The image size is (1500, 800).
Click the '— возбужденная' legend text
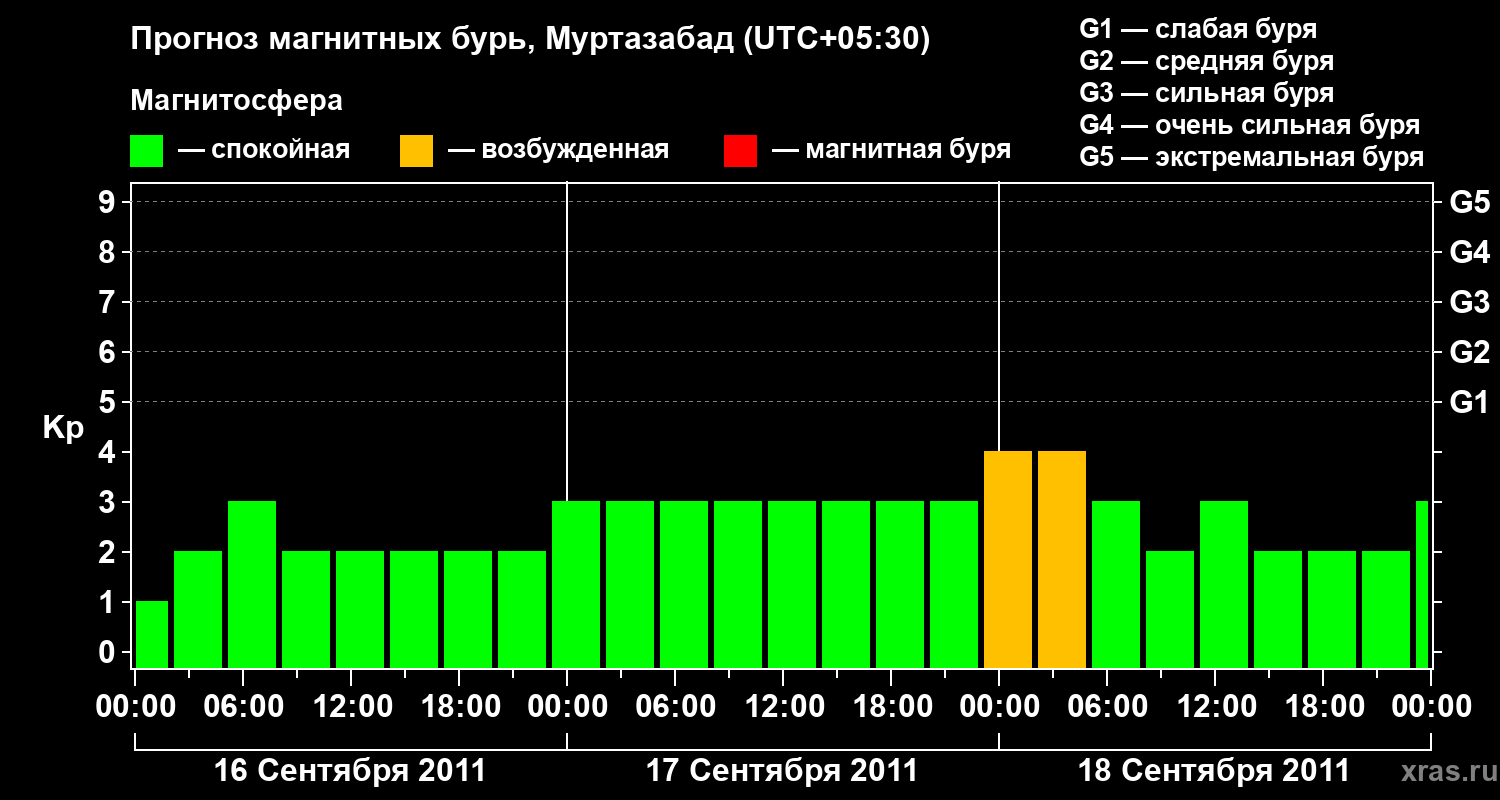click(558, 150)
